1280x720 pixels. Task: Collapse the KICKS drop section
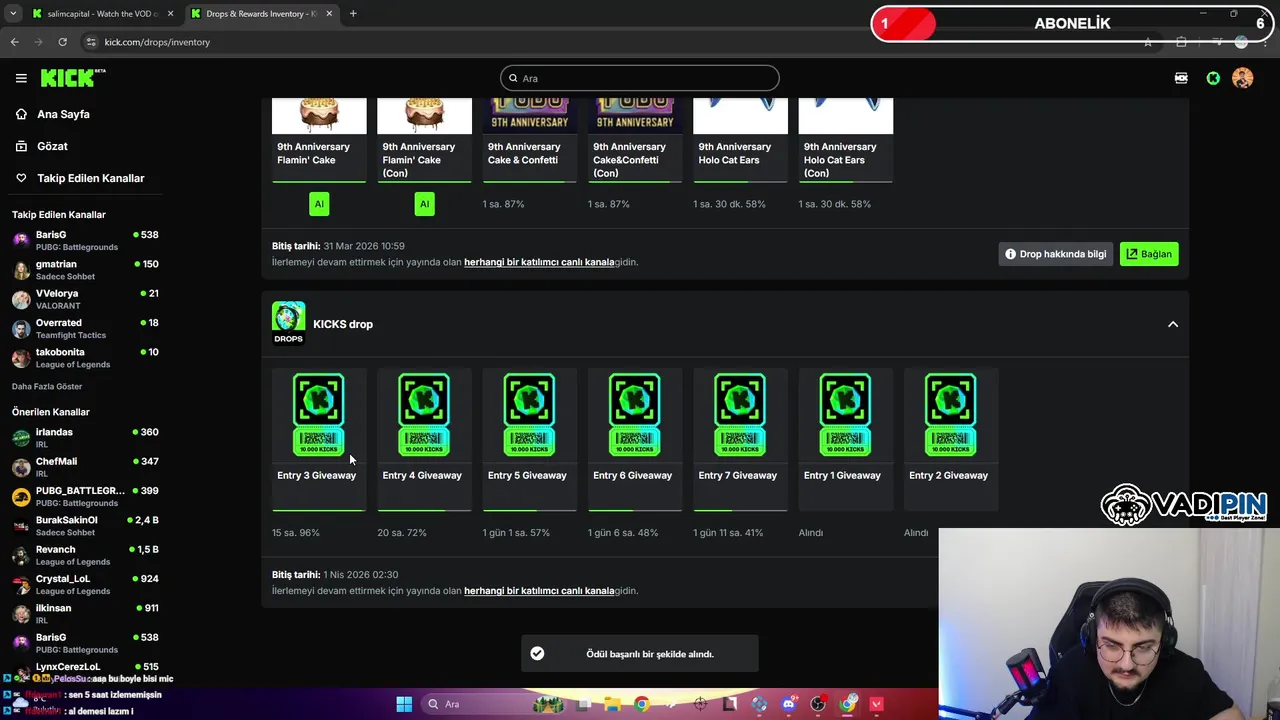point(1173,324)
